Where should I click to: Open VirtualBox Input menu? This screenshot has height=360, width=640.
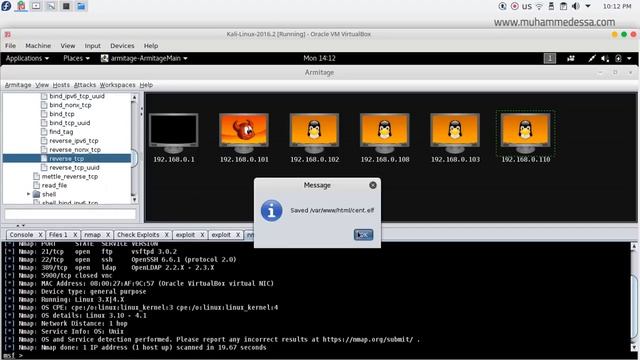tap(93, 46)
